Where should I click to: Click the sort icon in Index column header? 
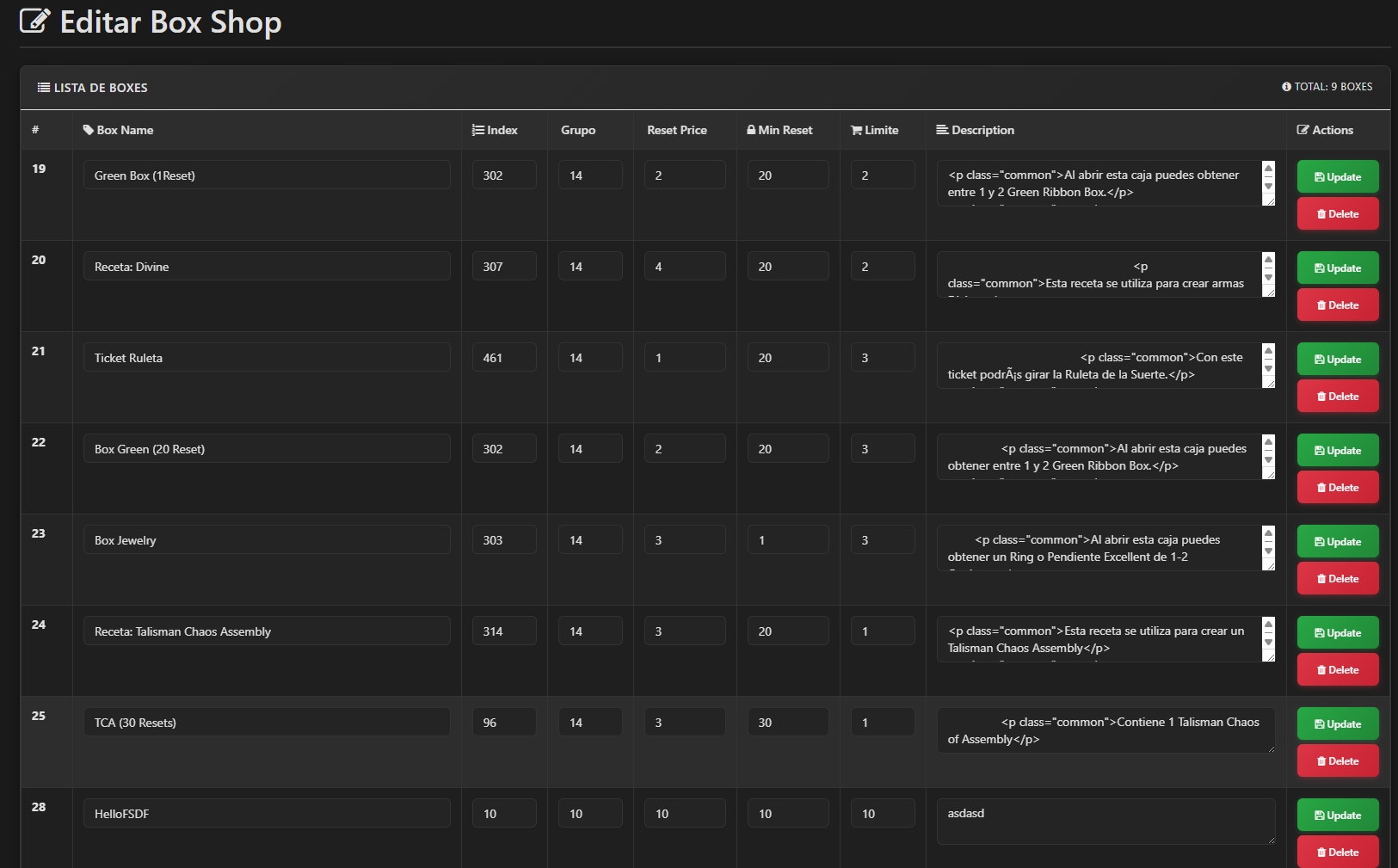click(477, 130)
